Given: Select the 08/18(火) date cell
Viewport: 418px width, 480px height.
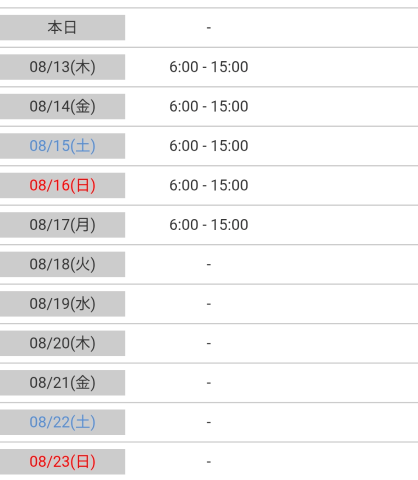Looking at the screenshot, I should (x=62, y=264).
